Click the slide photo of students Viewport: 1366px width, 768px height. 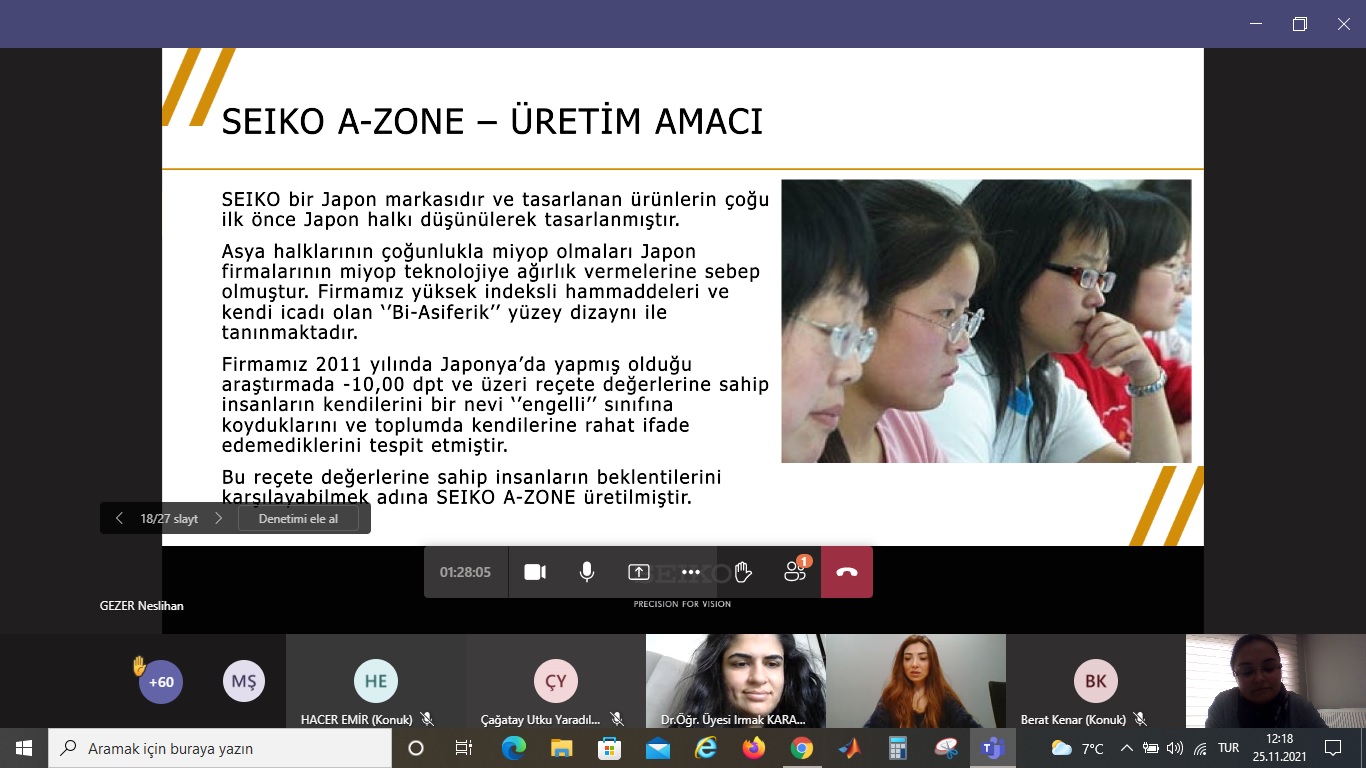pyautogui.click(x=986, y=321)
